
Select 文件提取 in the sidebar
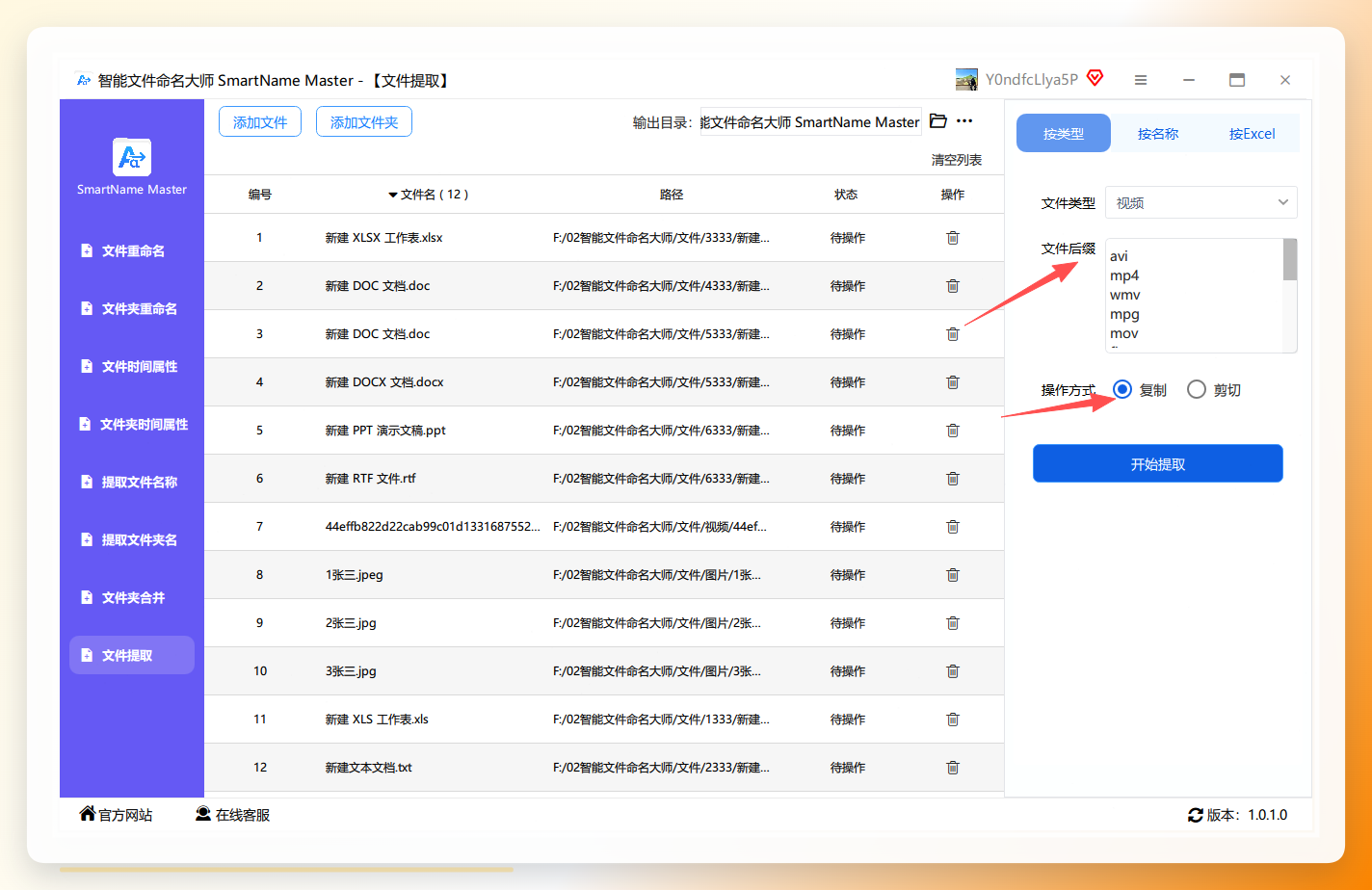pyautogui.click(x=132, y=655)
